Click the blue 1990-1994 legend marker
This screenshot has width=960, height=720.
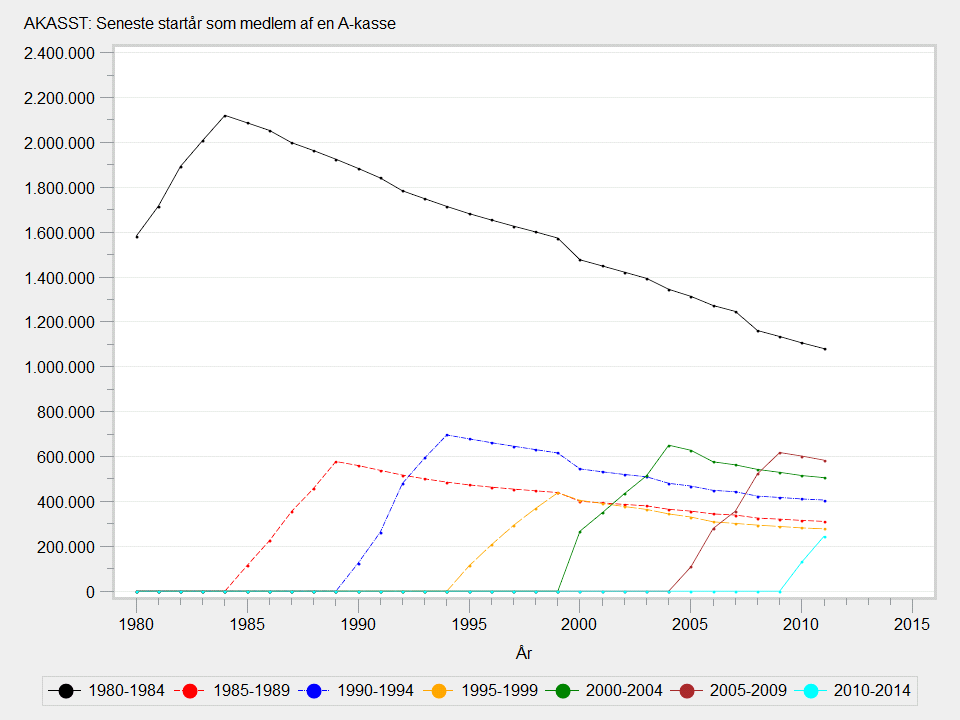coord(317,690)
